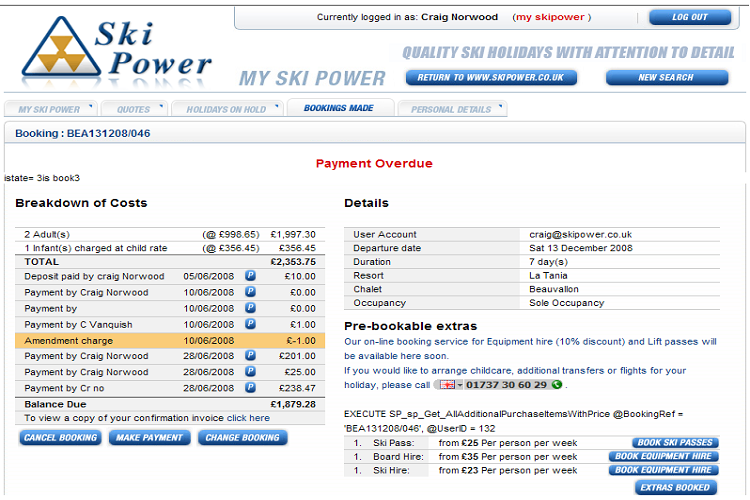Click the Log Out button

(x=689, y=17)
